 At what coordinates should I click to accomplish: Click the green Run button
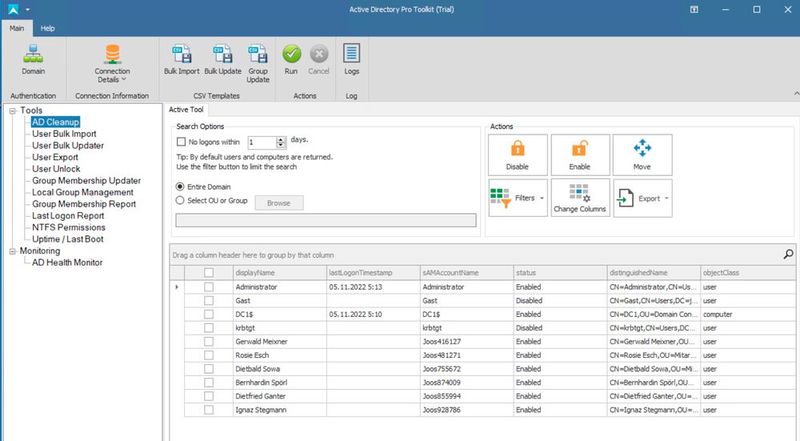tap(291, 60)
